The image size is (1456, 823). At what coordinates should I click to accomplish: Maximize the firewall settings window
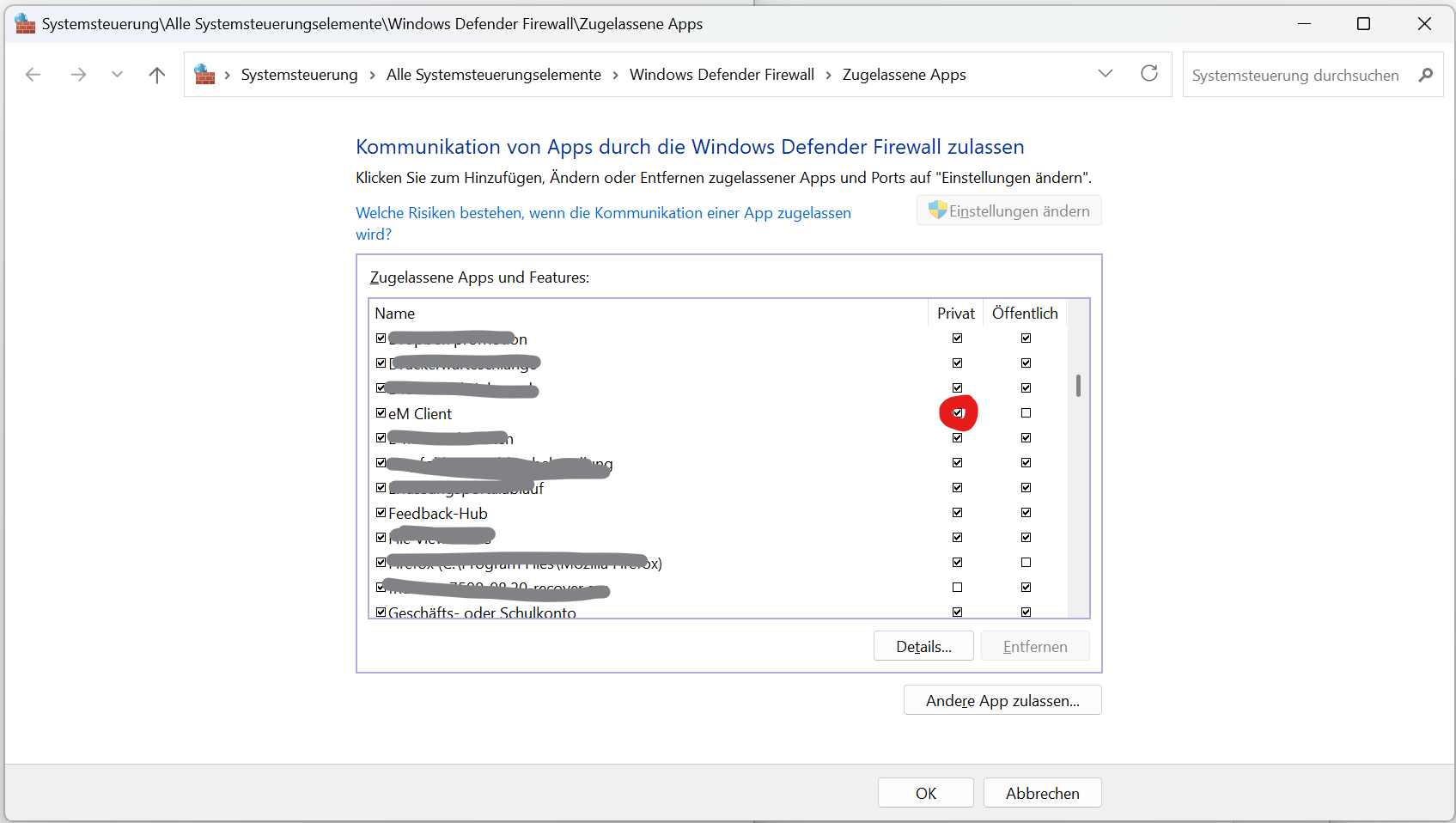point(1363,24)
